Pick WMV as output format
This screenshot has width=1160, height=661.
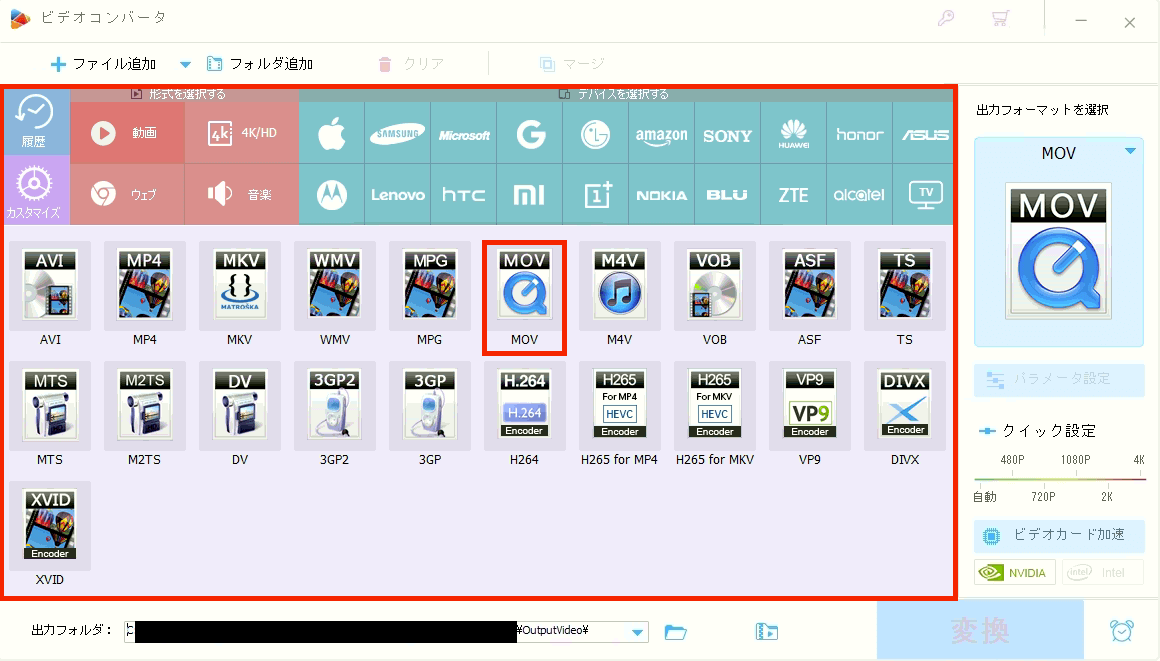(x=334, y=286)
